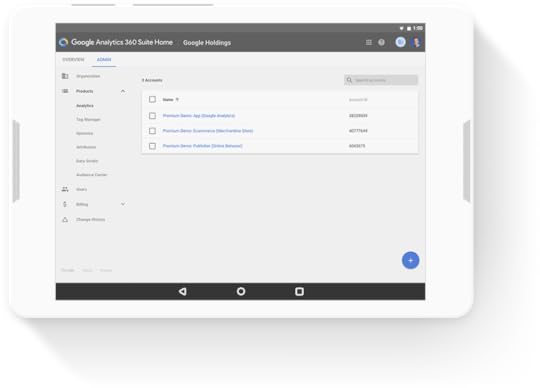Select the Admin tab

point(104,60)
